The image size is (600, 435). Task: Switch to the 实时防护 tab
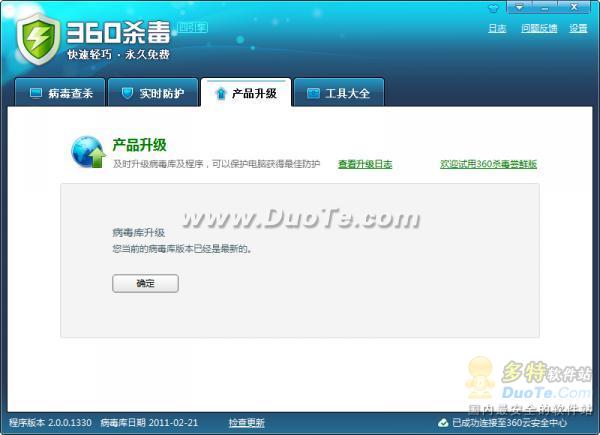point(153,93)
